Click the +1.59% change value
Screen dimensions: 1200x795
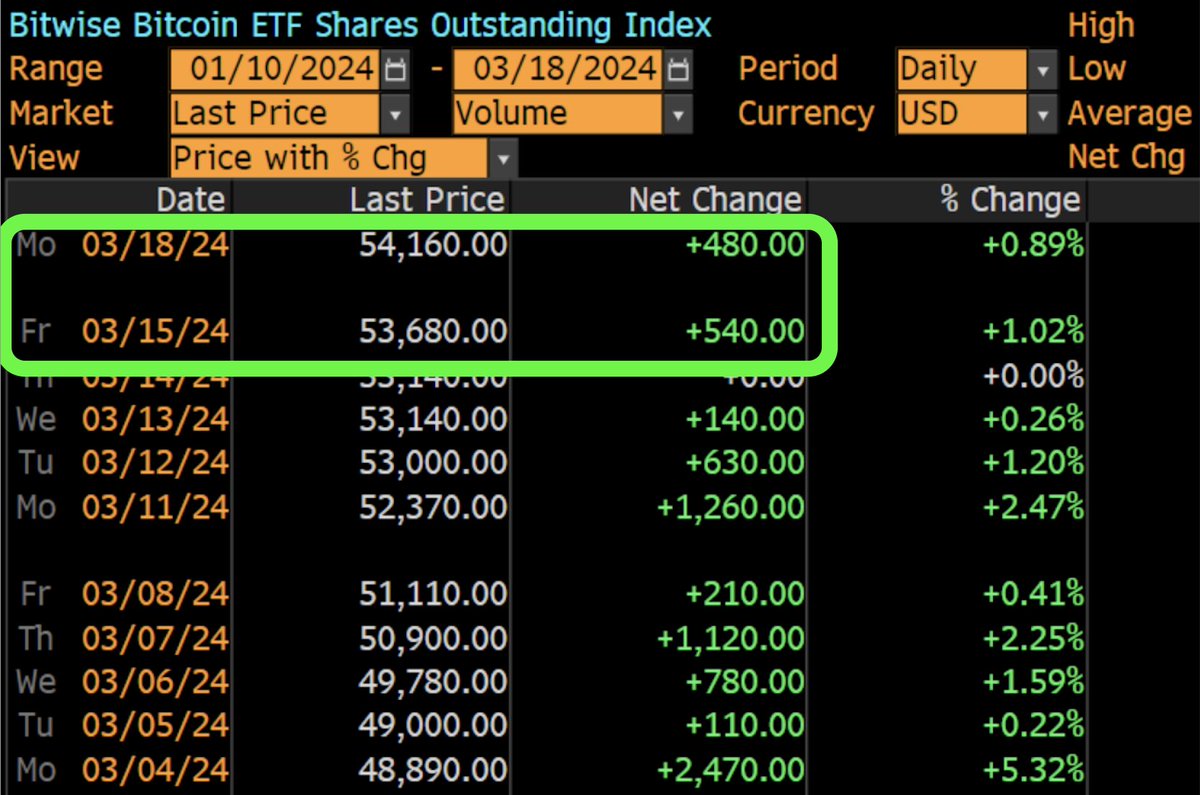click(1033, 682)
